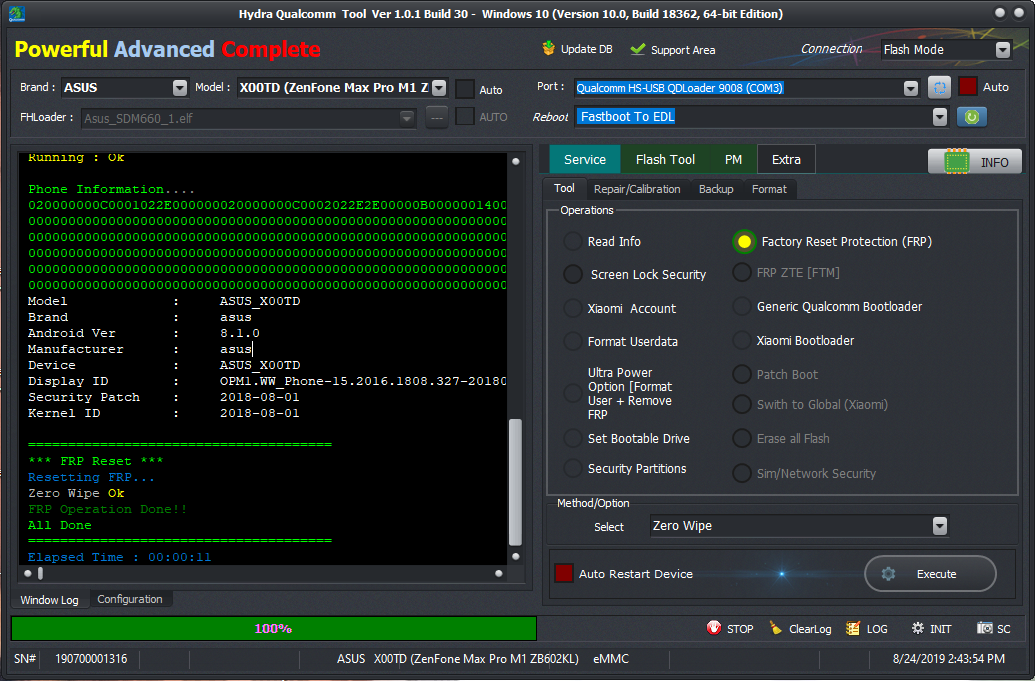Click the FHLoader browse button
1035x681 pixels.
[x=437, y=117]
